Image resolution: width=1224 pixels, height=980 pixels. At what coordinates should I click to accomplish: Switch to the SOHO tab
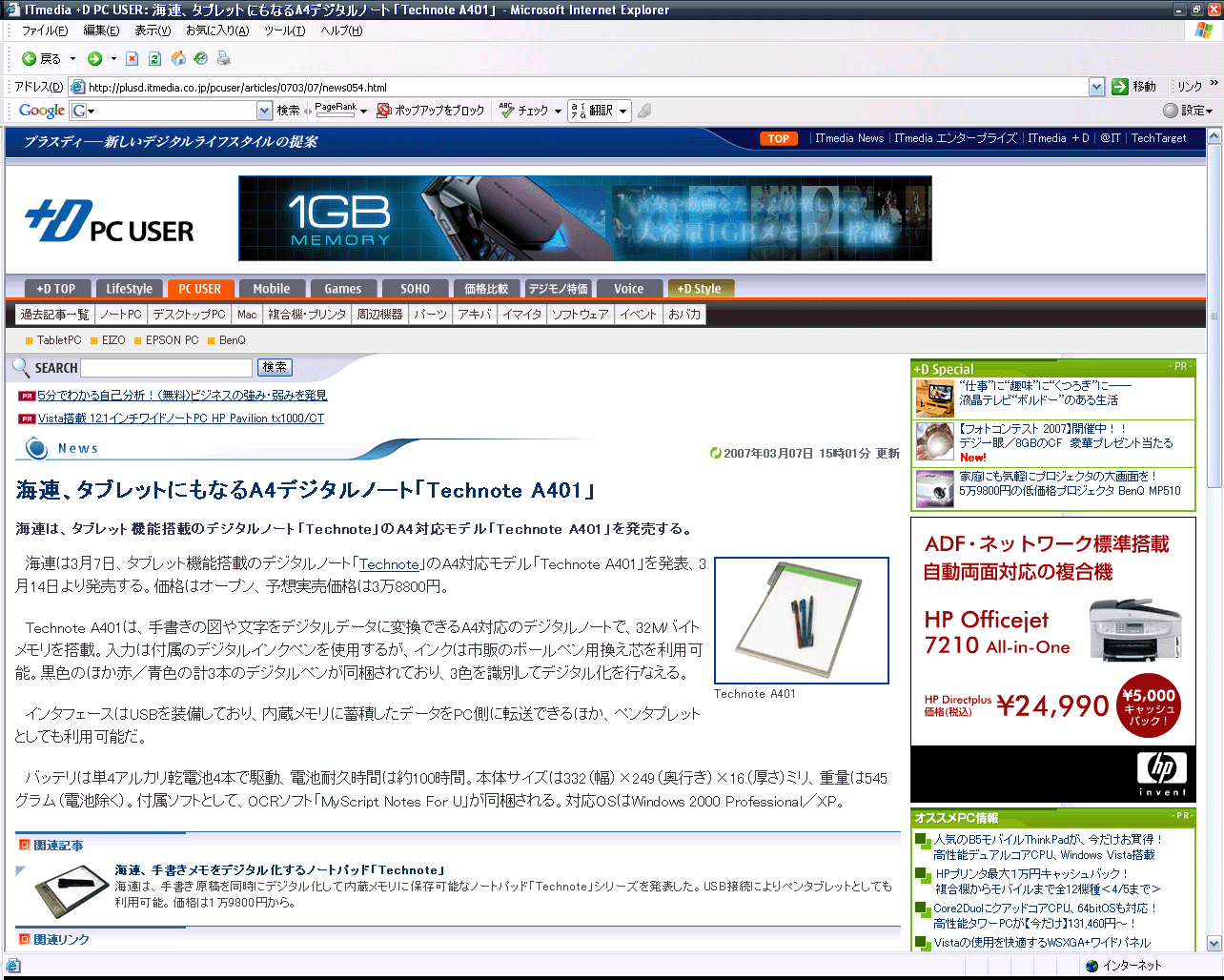[415, 289]
